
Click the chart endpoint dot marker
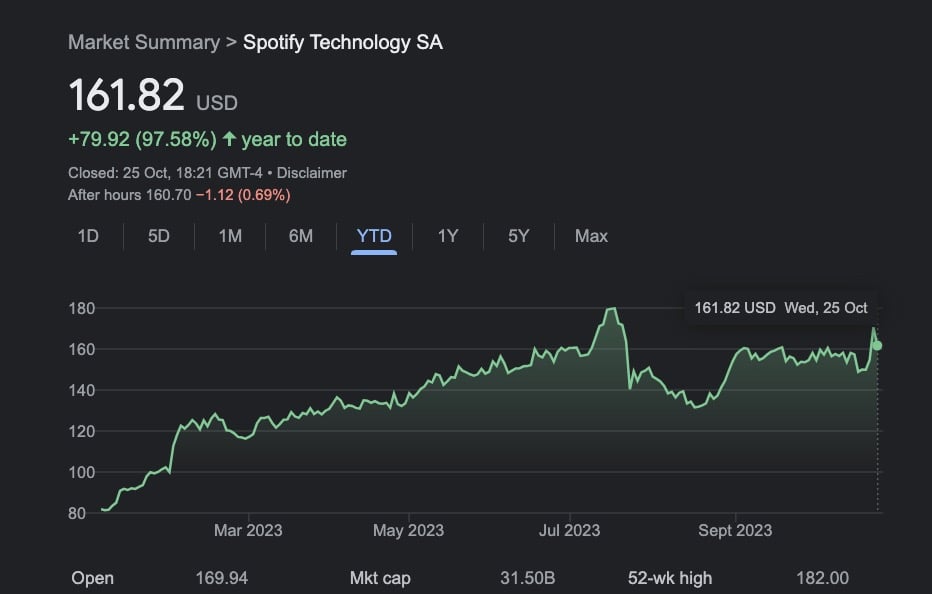(x=878, y=345)
